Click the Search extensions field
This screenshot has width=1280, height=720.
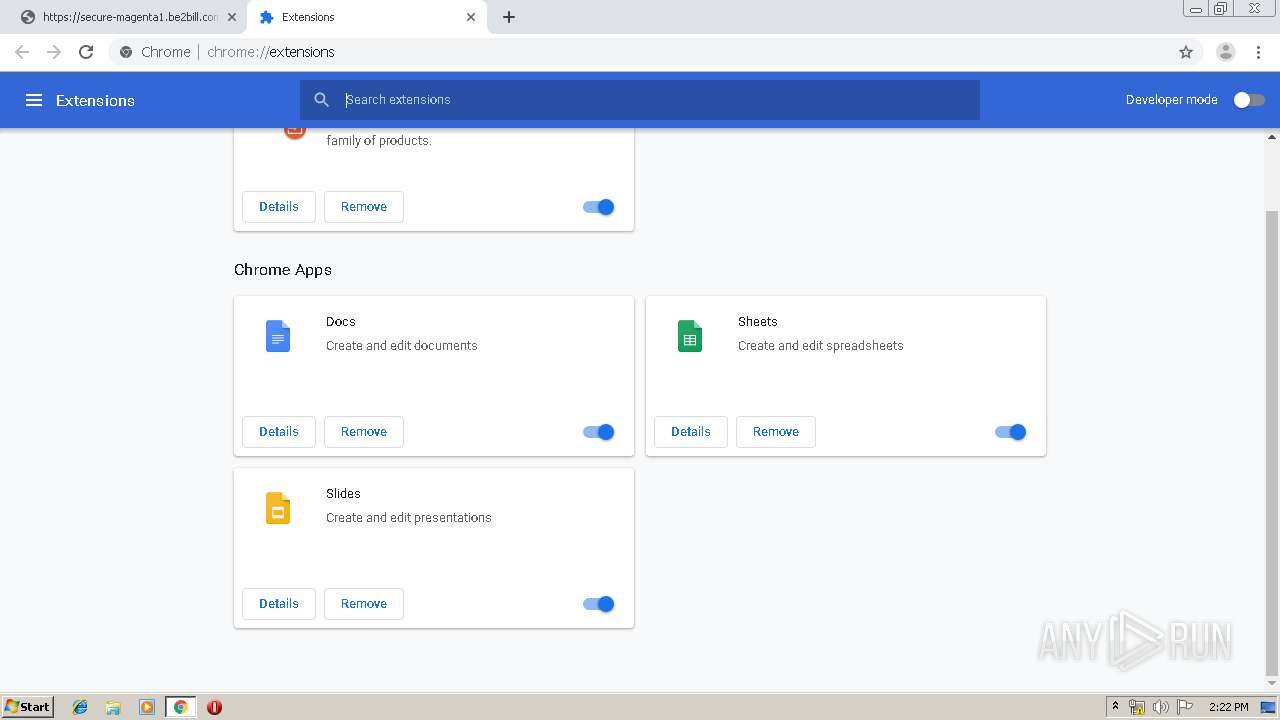[x=640, y=100]
